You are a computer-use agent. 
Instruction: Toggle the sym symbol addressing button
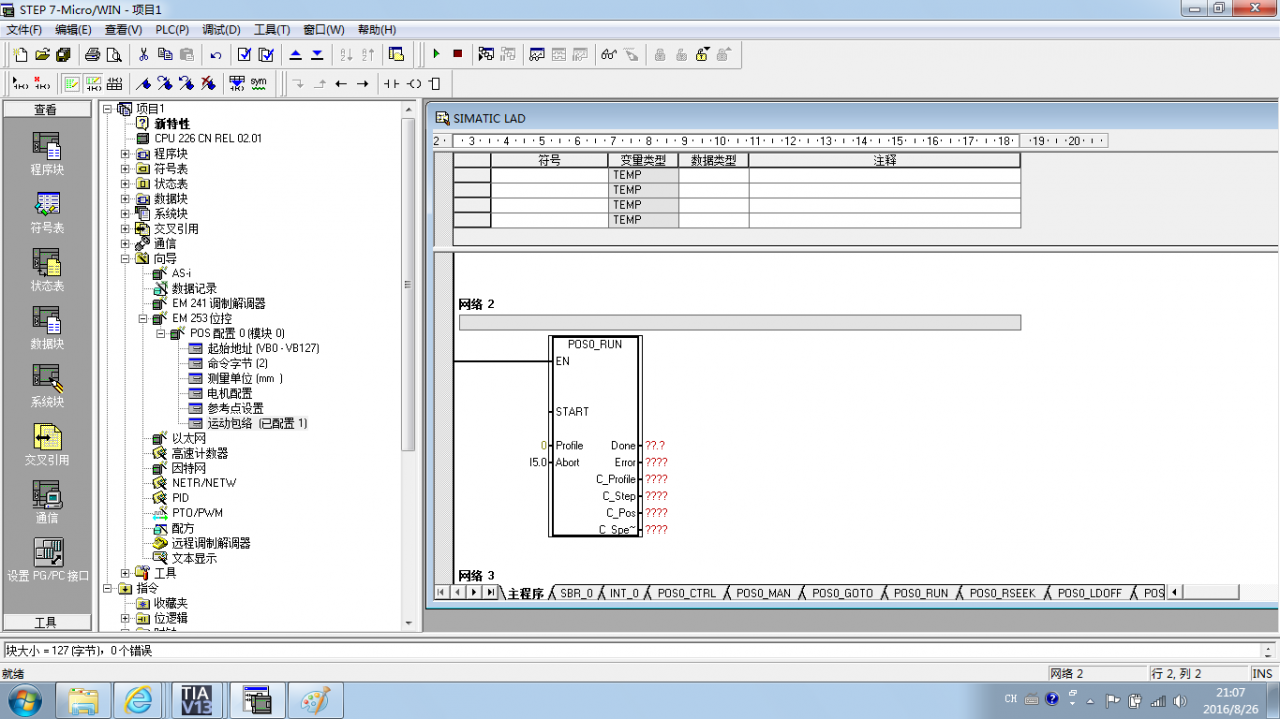(x=258, y=83)
